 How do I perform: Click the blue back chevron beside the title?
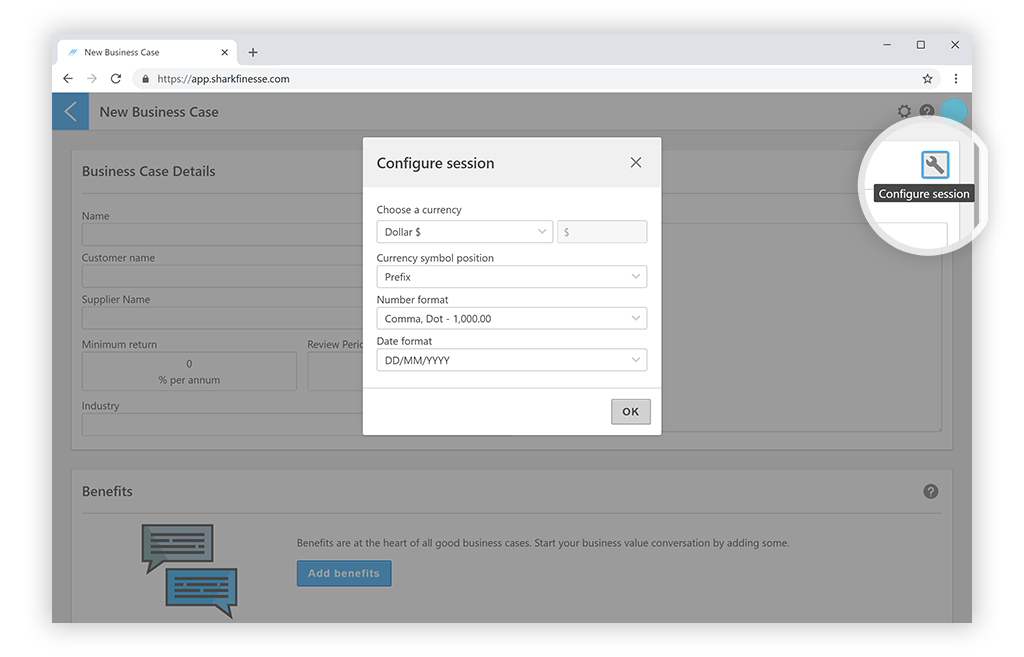point(69,111)
